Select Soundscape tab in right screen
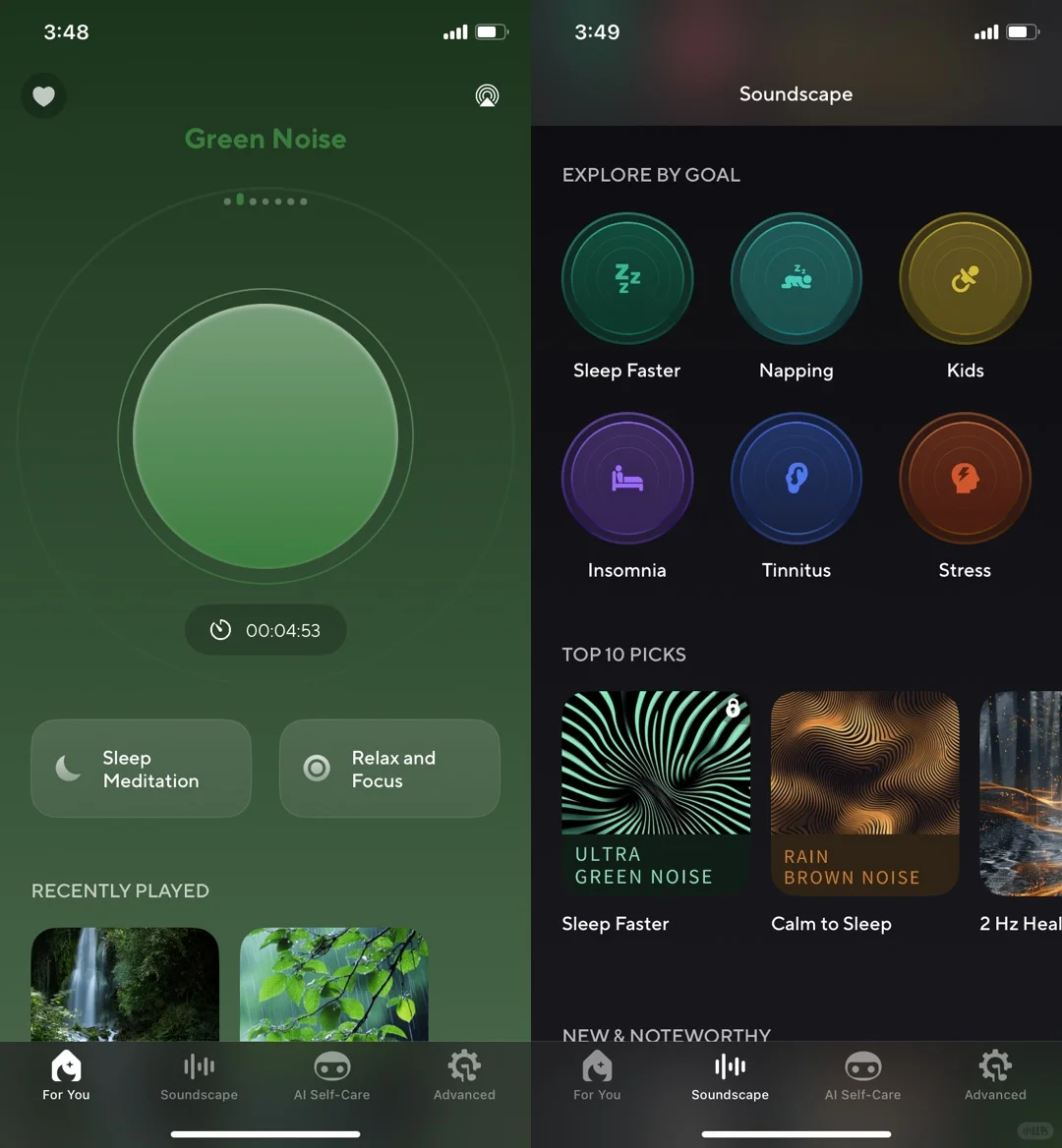 [731, 1075]
